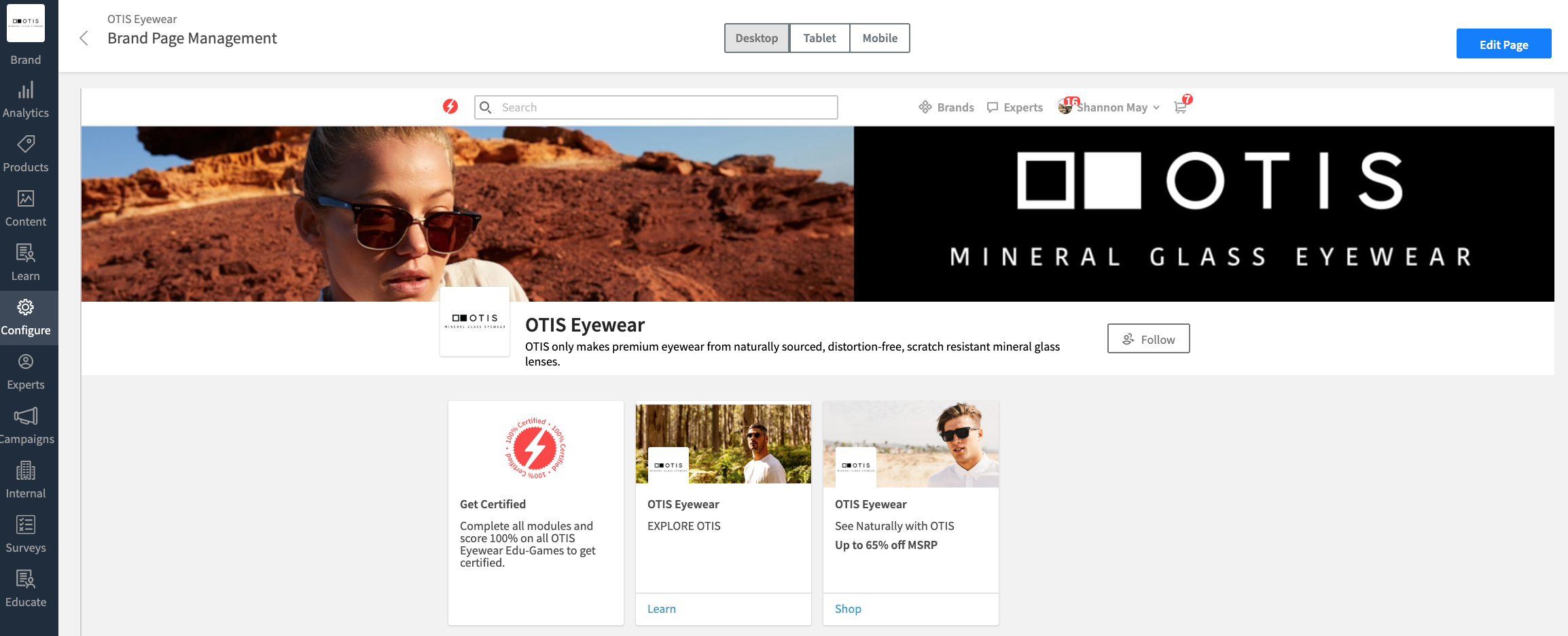Click the search magnifier icon
Image resolution: width=1568 pixels, height=636 pixels.
tap(486, 107)
